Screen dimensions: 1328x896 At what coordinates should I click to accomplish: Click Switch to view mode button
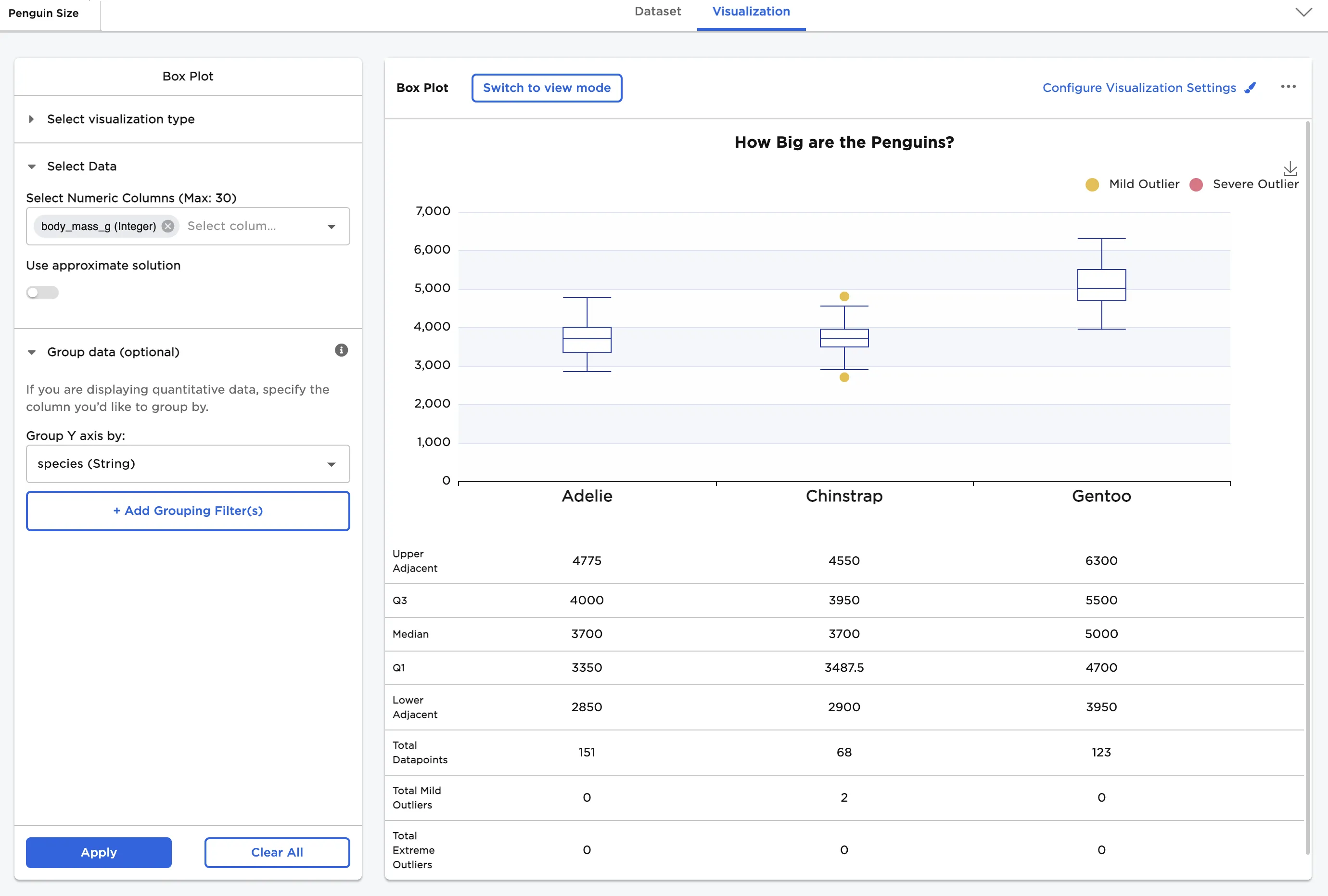546,88
